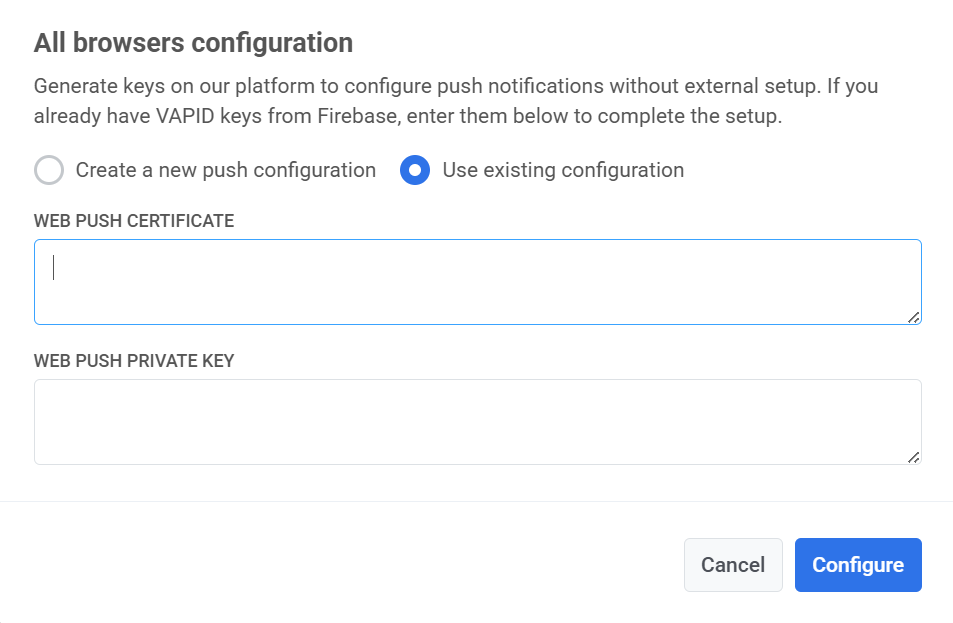Screen dimensions: 953x623
Task: Click the divider line above the footer buttons
Action: pyautogui.click(x=476, y=501)
